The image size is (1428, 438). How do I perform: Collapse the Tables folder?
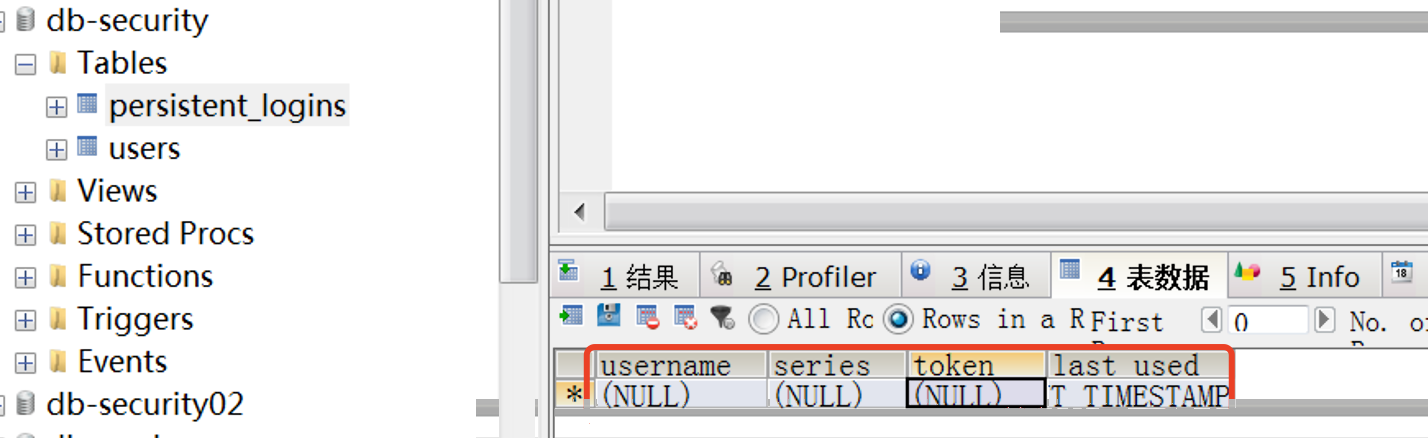point(26,65)
